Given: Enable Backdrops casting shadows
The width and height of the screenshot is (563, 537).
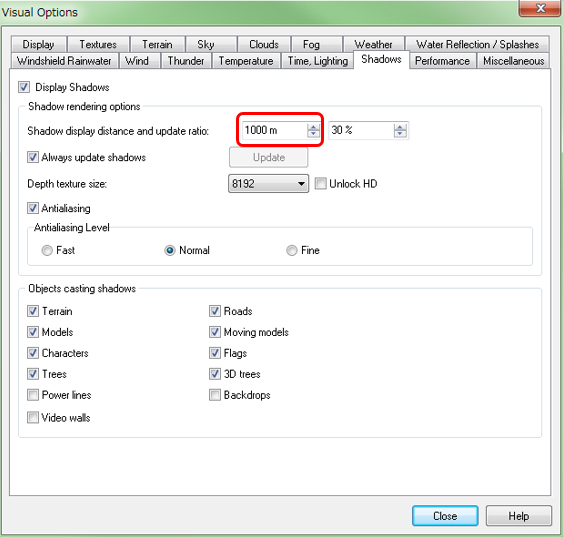Looking at the screenshot, I should 215,395.
